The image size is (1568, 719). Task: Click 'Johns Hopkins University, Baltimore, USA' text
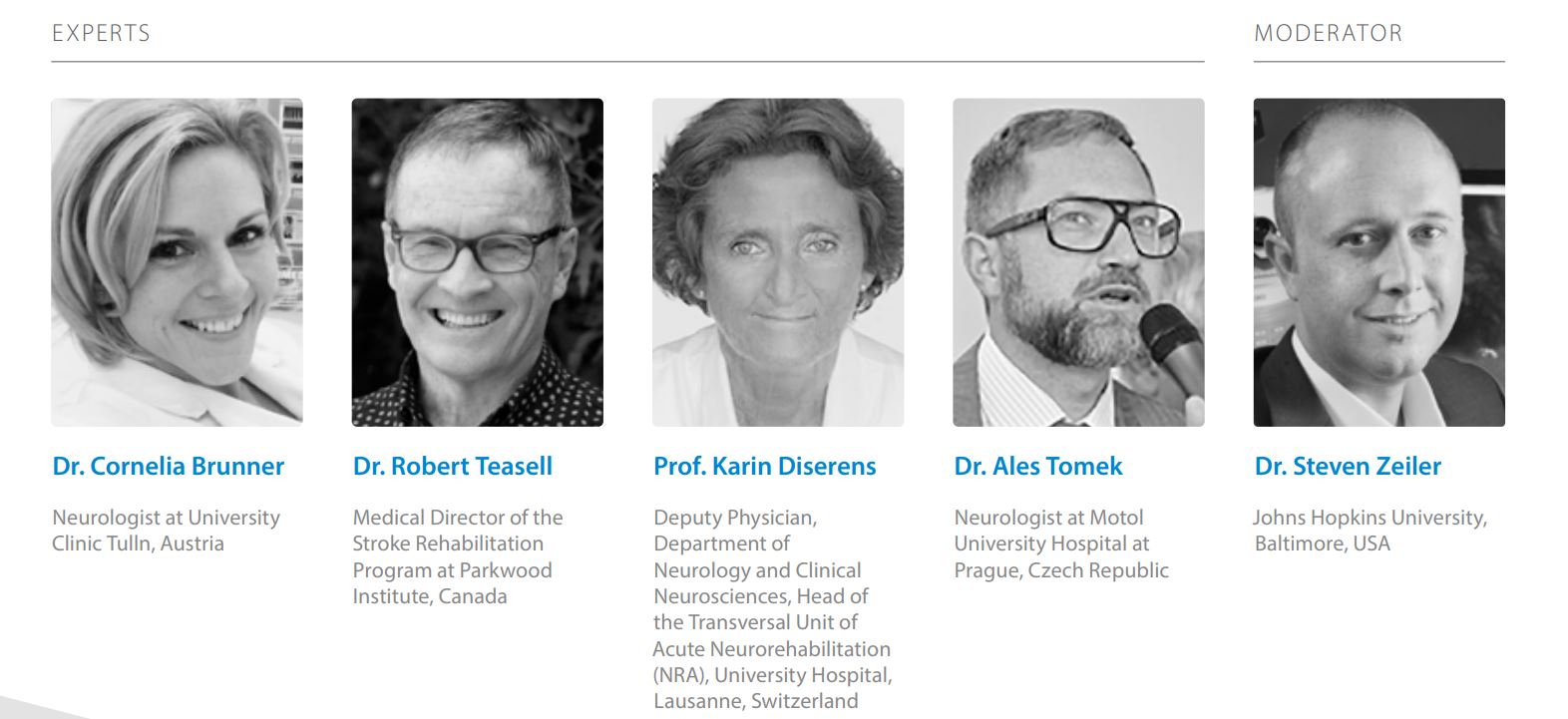1371,531
